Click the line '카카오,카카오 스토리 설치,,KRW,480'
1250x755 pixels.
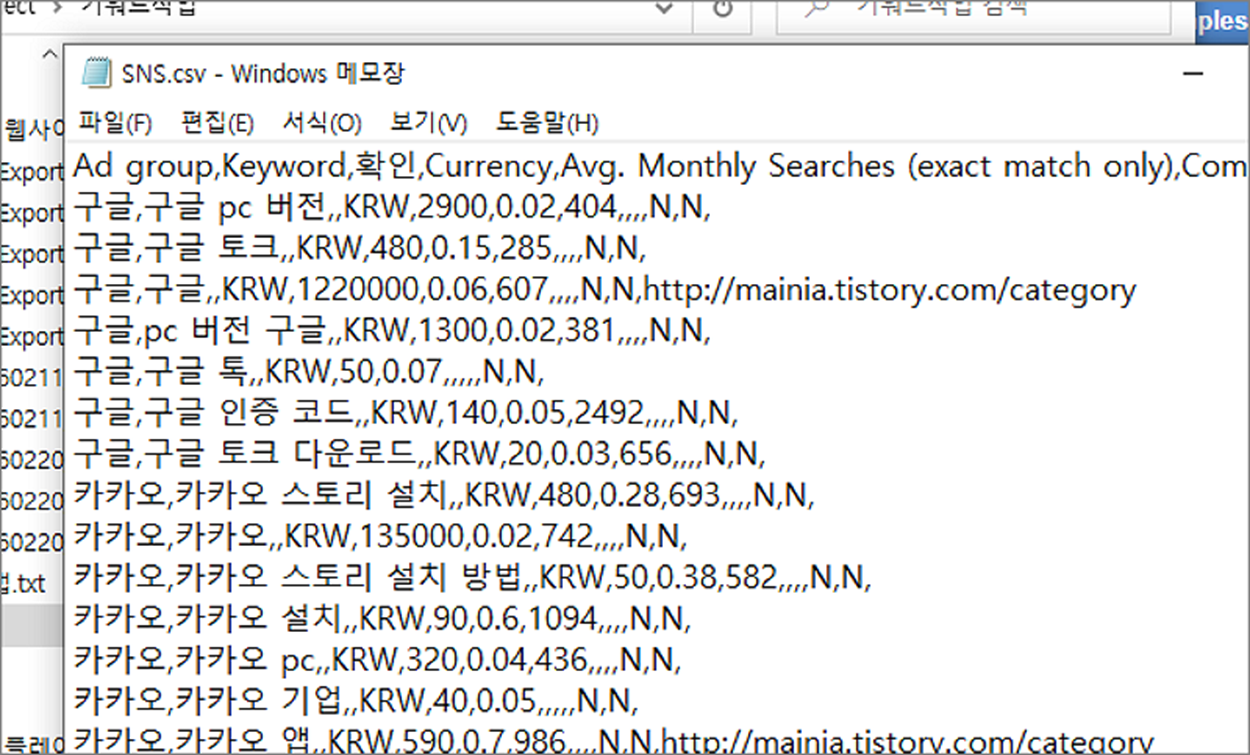(445, 494)
